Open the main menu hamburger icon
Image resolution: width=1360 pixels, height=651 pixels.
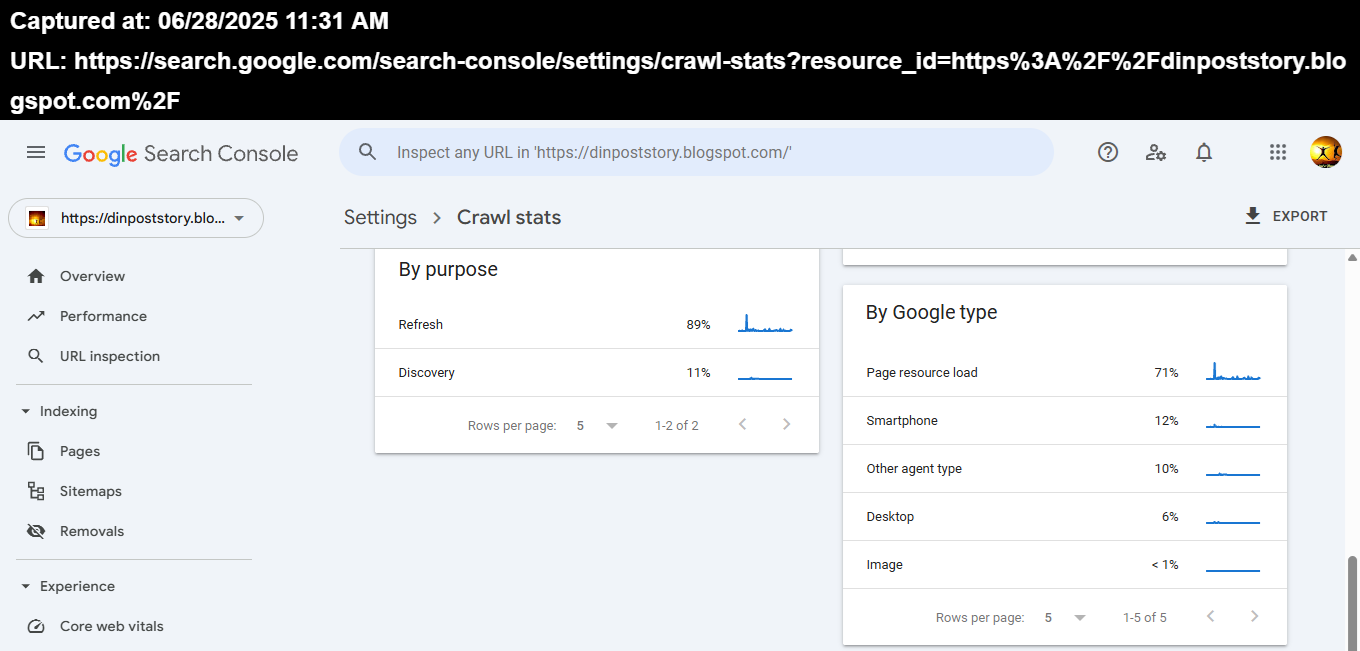(x=36, y=152)
